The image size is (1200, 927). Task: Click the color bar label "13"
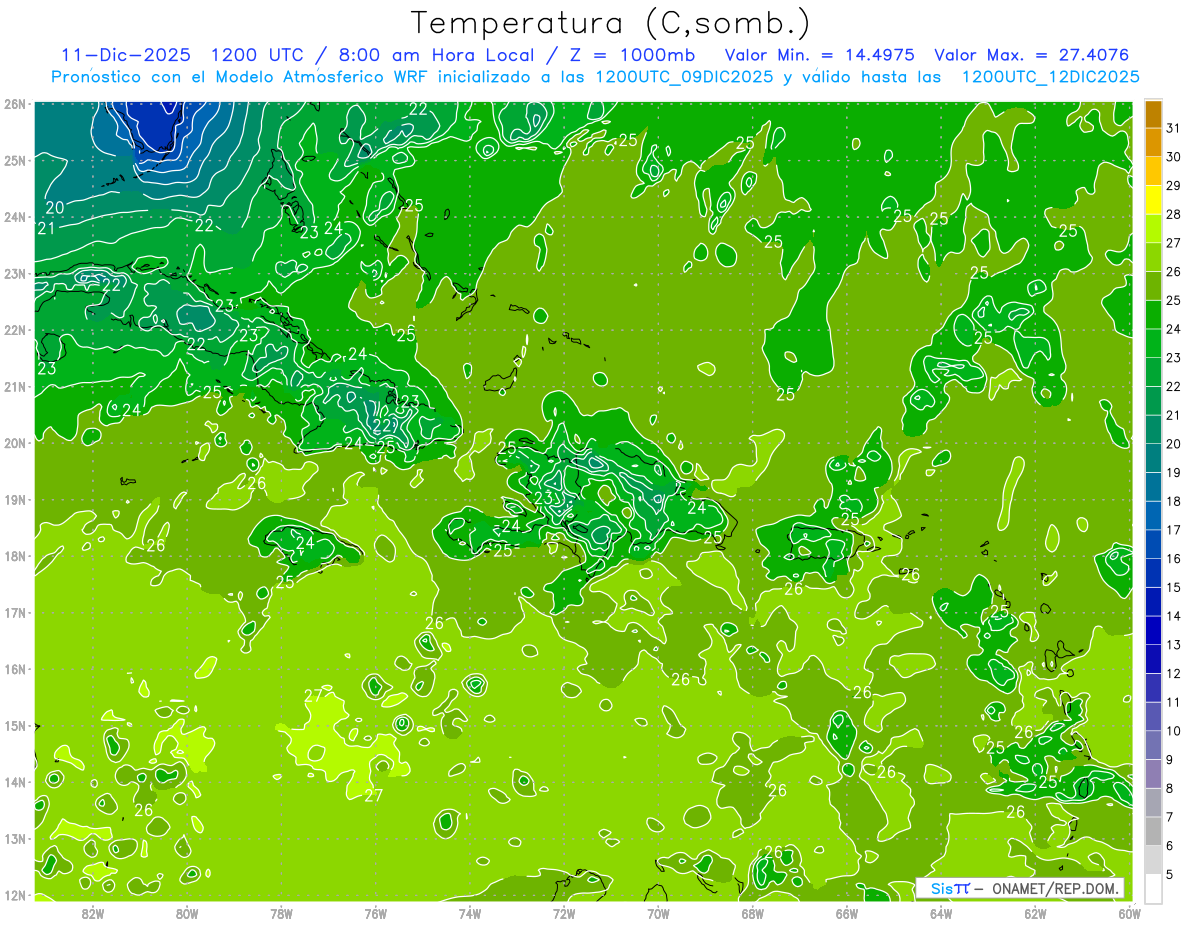pyautogui.click(x=1174, y=645)
